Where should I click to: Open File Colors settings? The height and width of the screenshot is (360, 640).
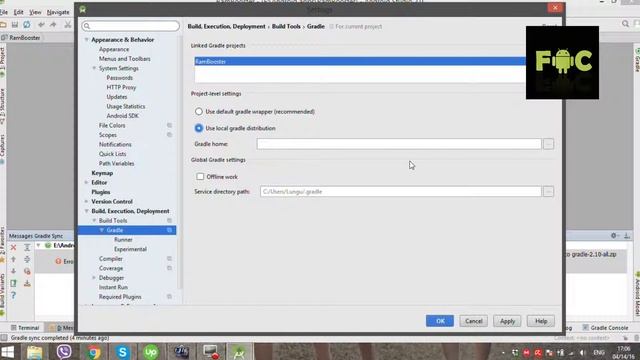tap(112, 125)
